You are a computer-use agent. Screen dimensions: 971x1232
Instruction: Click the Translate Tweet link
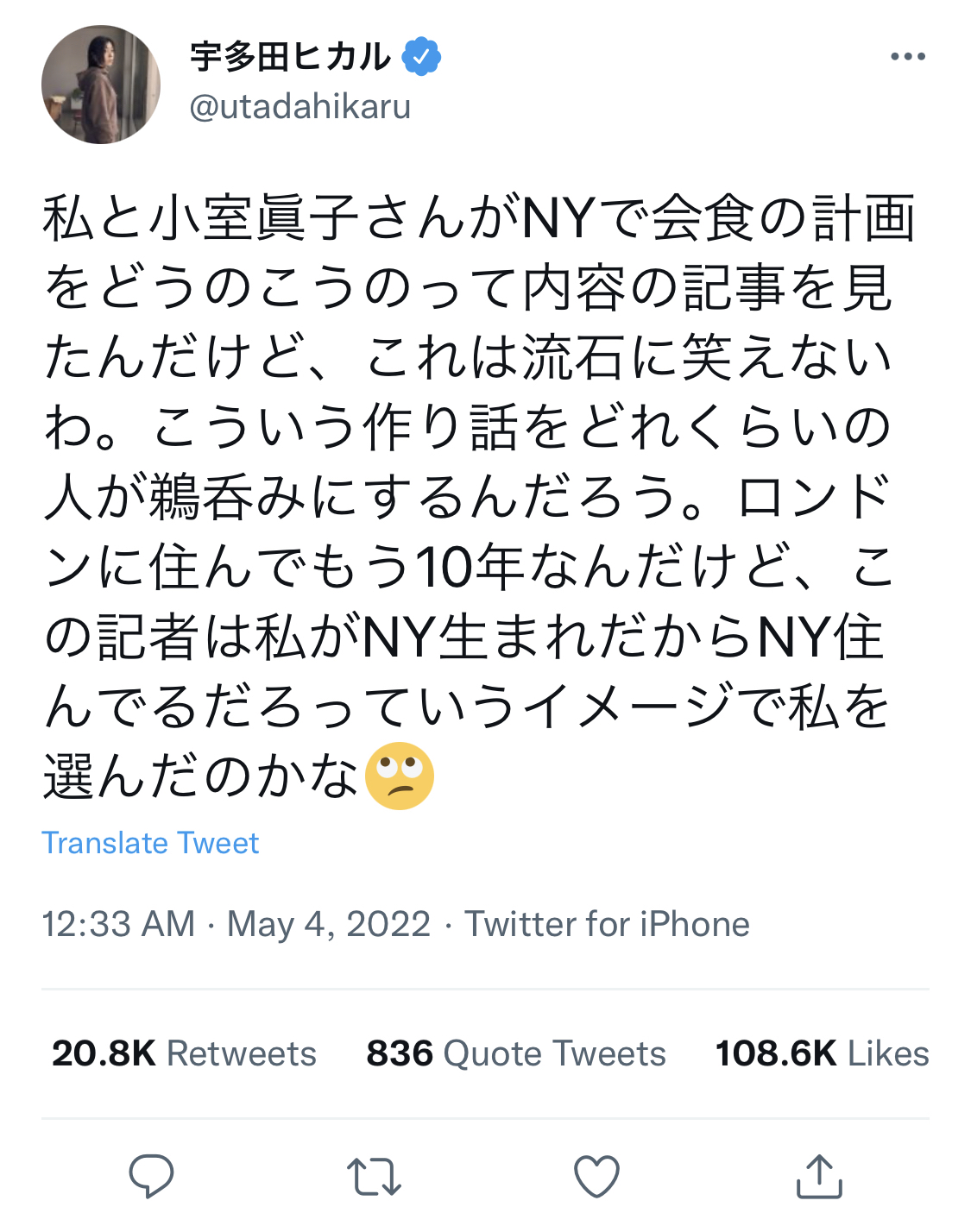pos(150,843)
